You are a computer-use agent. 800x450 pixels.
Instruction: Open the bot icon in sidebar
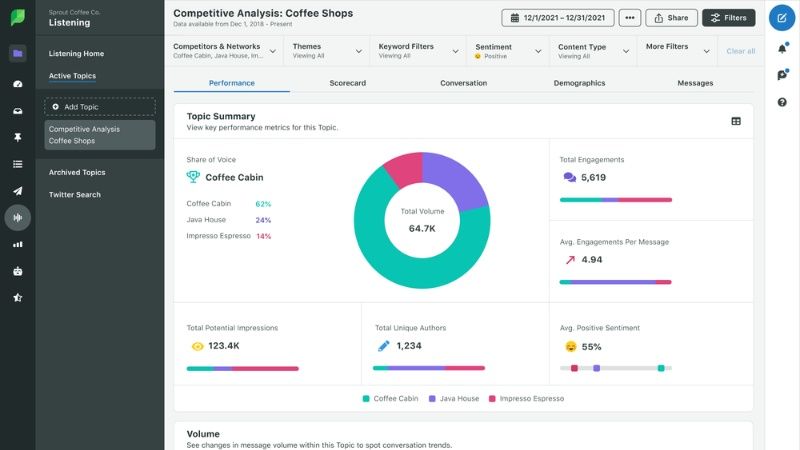(18, 271)
